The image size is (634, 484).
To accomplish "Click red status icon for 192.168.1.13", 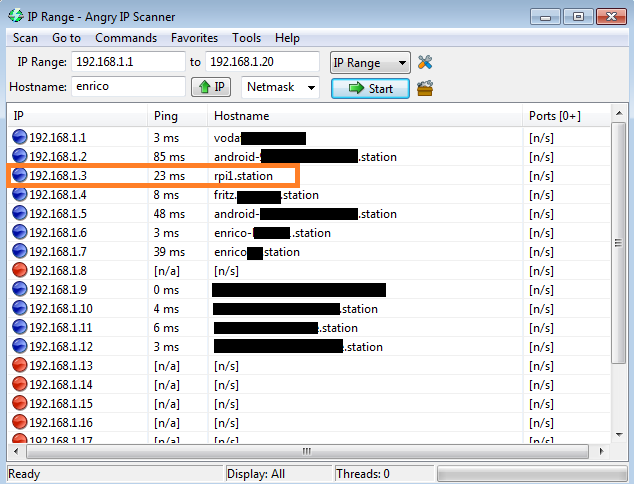I will coord(19,365).
